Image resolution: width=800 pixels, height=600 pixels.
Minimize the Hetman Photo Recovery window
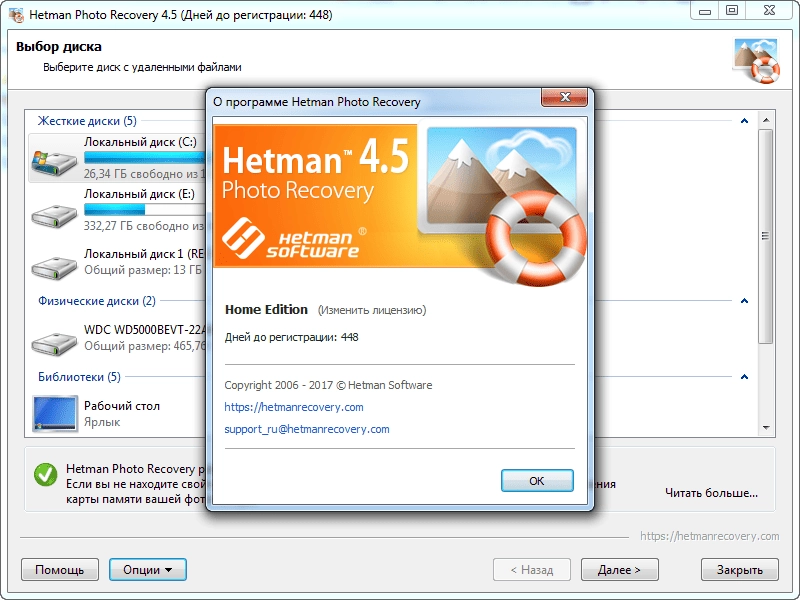[x=705, y=11]
